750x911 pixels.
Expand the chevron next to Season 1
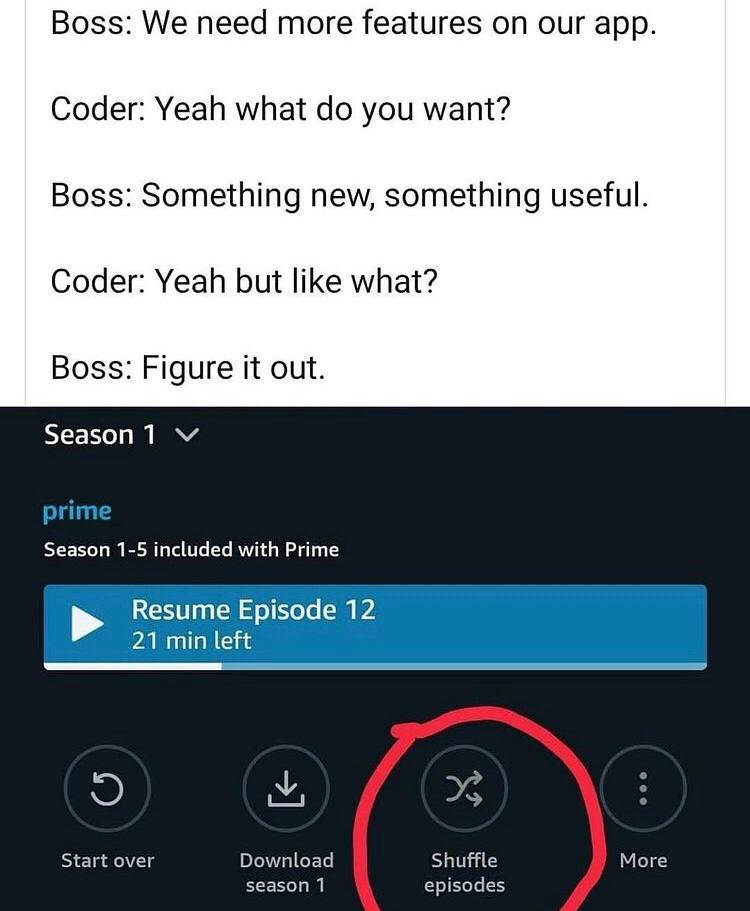[187, 435]
